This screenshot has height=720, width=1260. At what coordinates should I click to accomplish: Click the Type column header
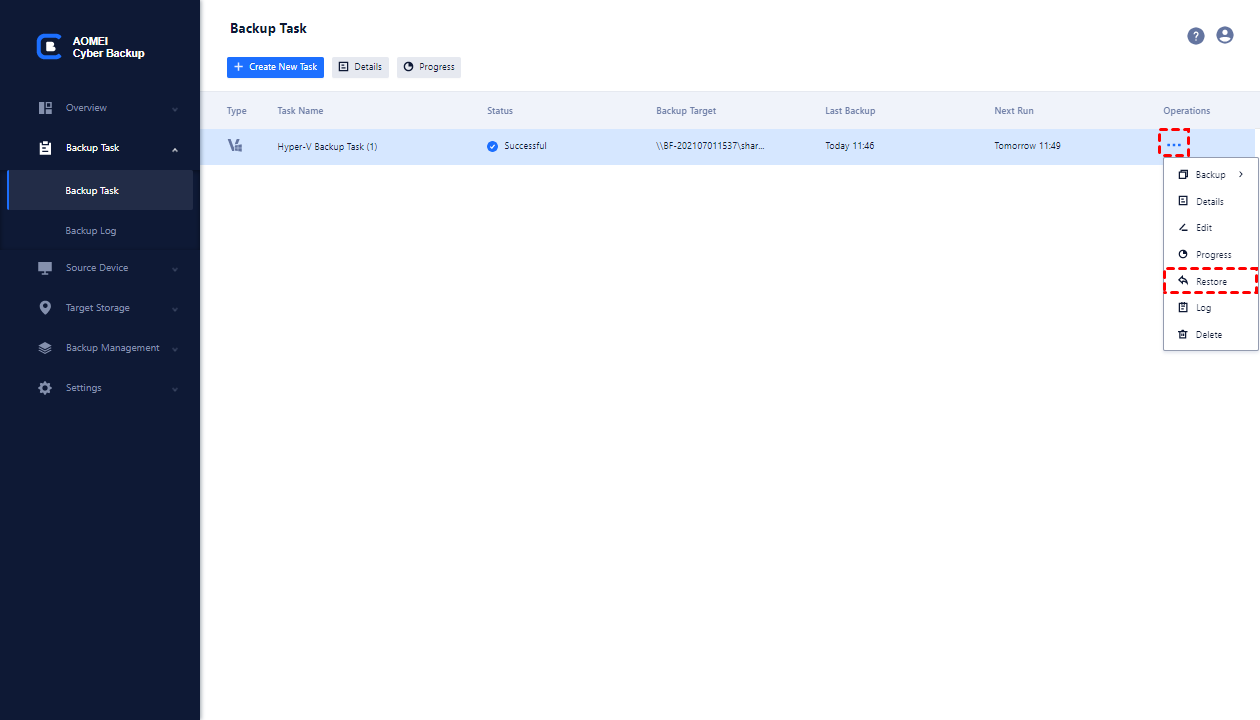(x=237, y=111)
